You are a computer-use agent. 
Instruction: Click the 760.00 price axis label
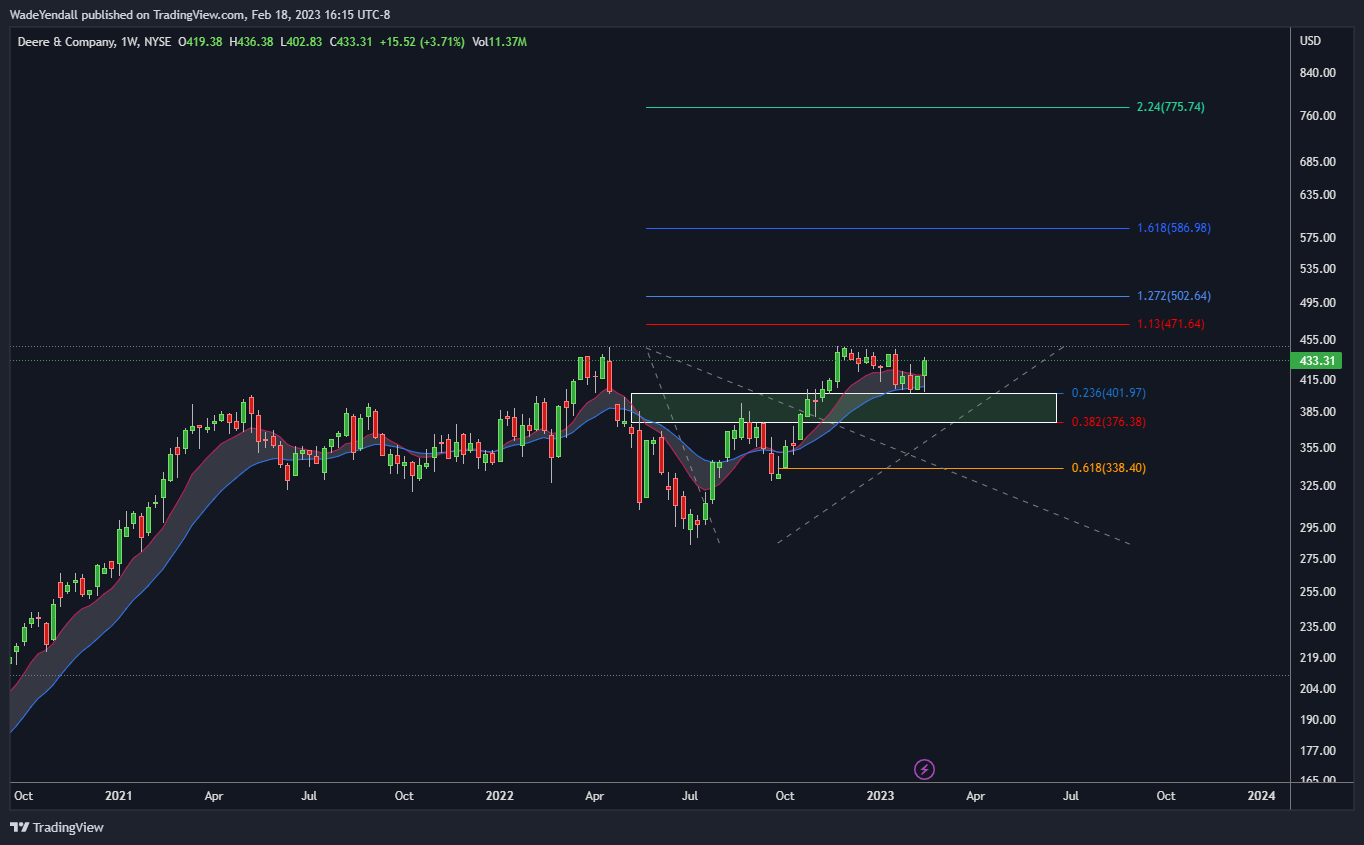coord(1317,116)
